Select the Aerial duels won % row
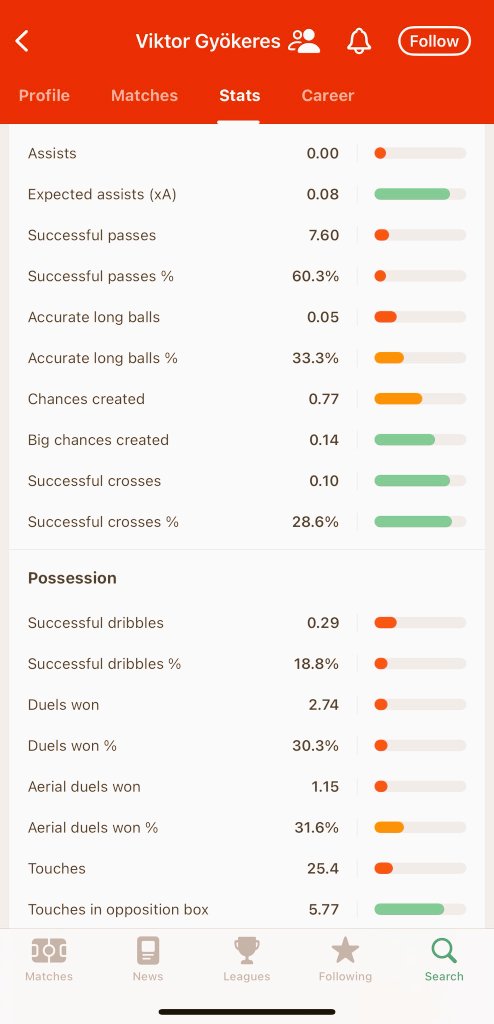Viewport: 494px width, 1024px height. (247, 827)
